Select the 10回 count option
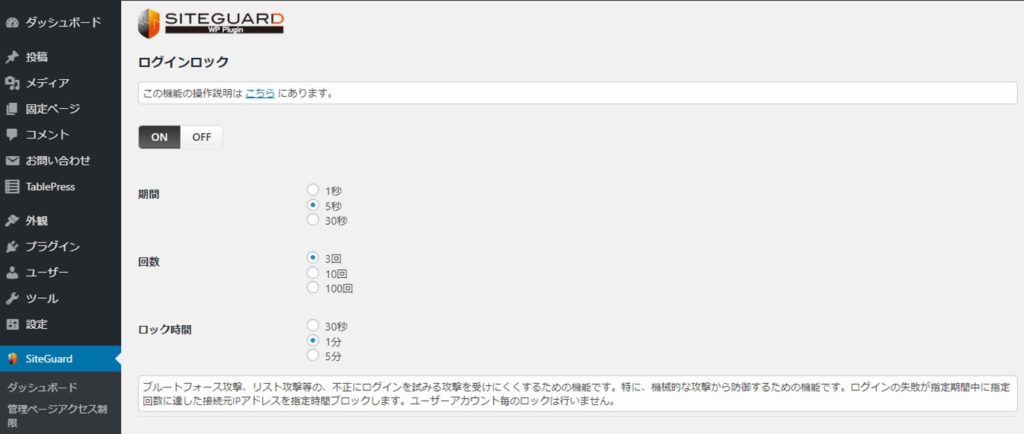Viewport: 1024px width, 434px height. point(313,273)
